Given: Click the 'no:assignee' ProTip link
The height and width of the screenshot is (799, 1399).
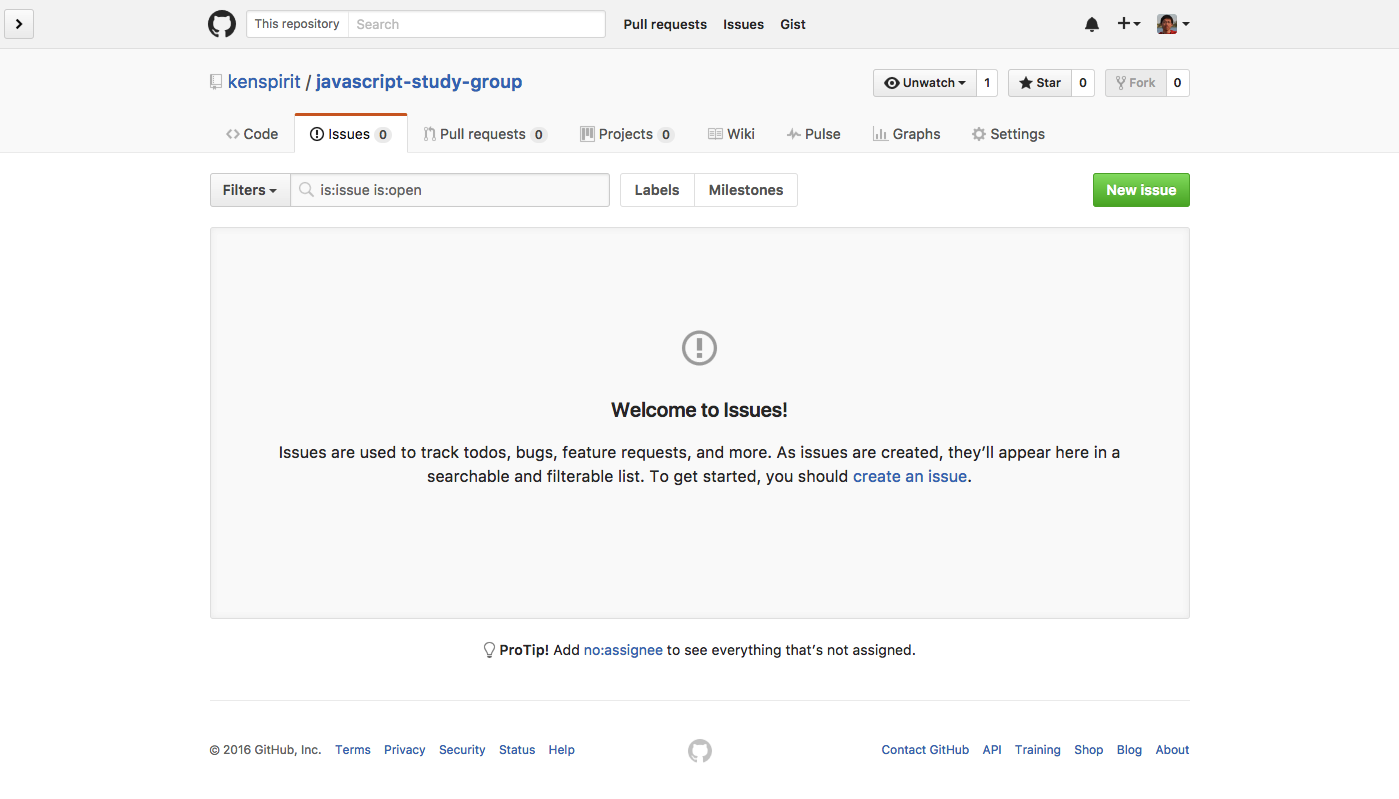Looking at the screenshot, I should (x=623, y=650).
